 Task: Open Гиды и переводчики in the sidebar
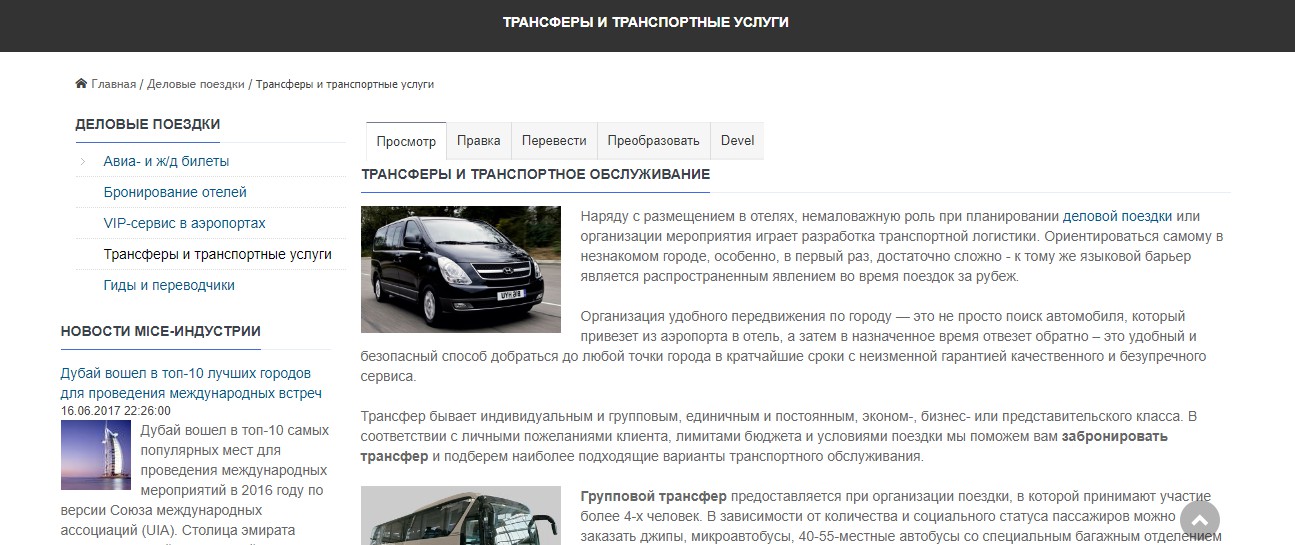pos(169,285)
